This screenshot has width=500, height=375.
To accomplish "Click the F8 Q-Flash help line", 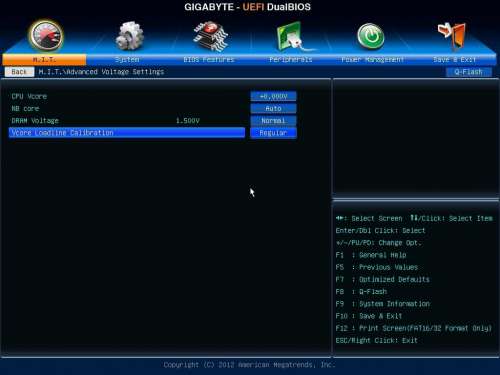I will click(361, 292).
